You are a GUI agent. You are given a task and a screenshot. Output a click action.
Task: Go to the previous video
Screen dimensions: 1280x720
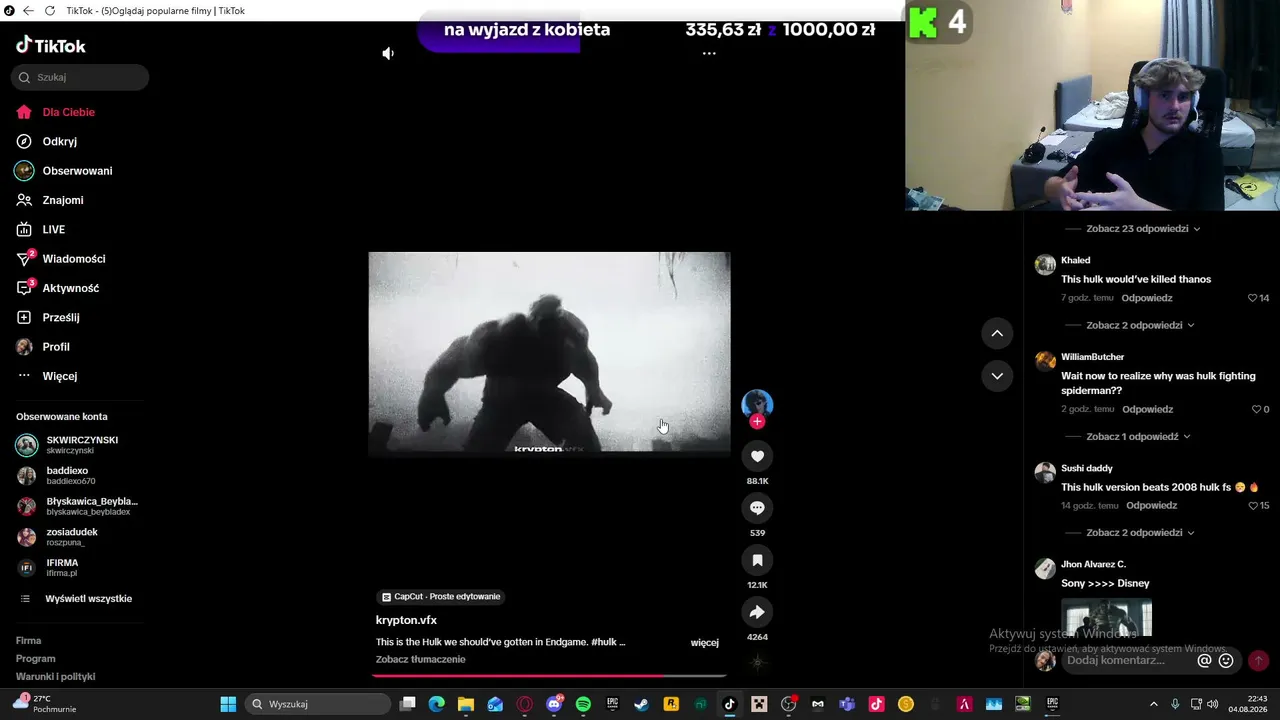tap(997, 333)
